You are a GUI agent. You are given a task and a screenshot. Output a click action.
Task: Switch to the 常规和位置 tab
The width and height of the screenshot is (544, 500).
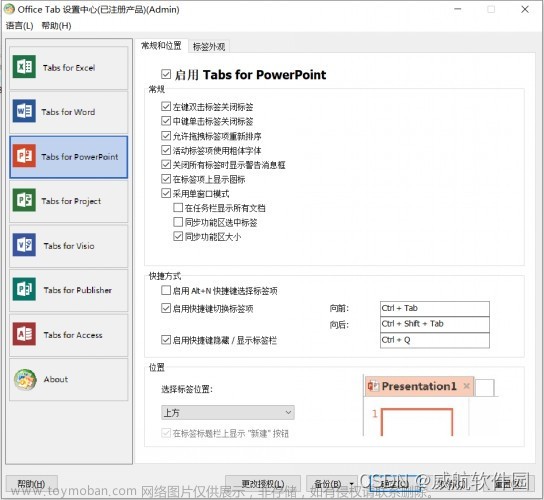coord(161,45)
